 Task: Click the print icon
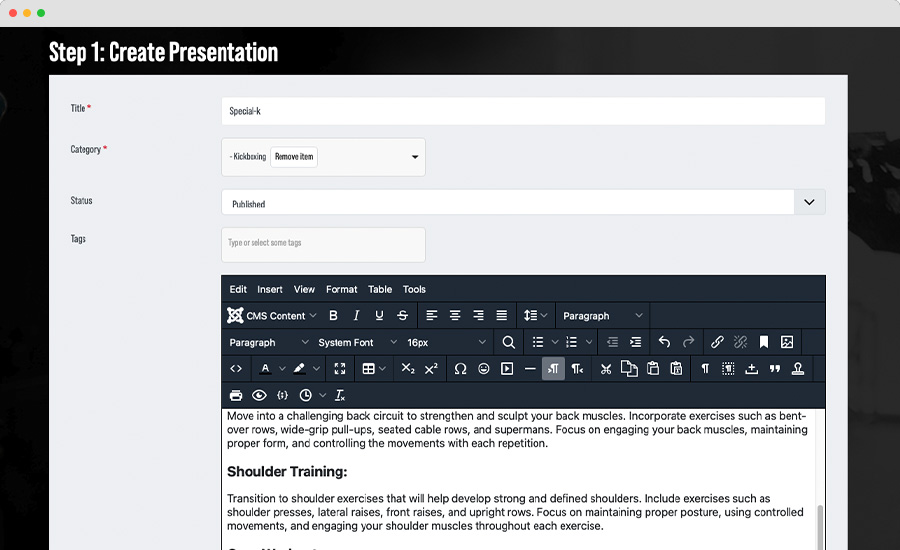coord(236,396)
